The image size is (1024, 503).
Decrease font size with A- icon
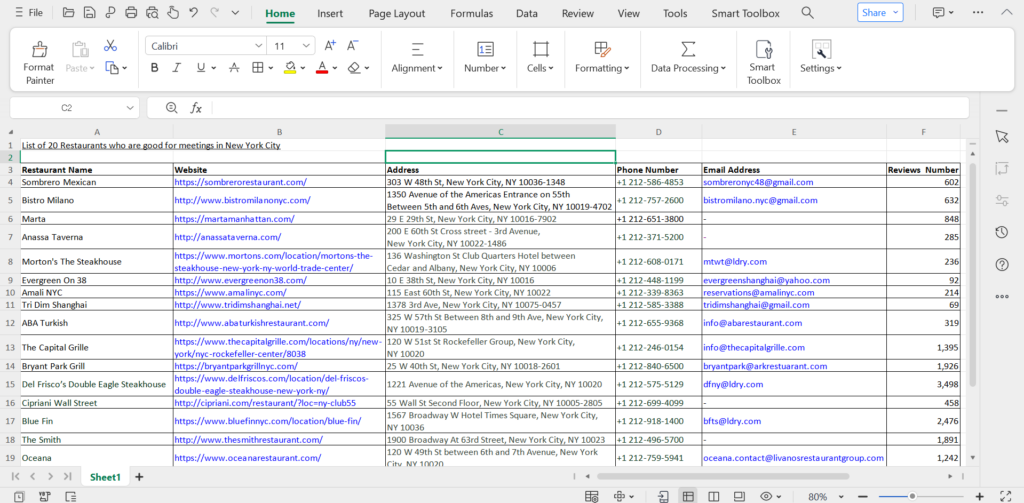pos(353,46)
